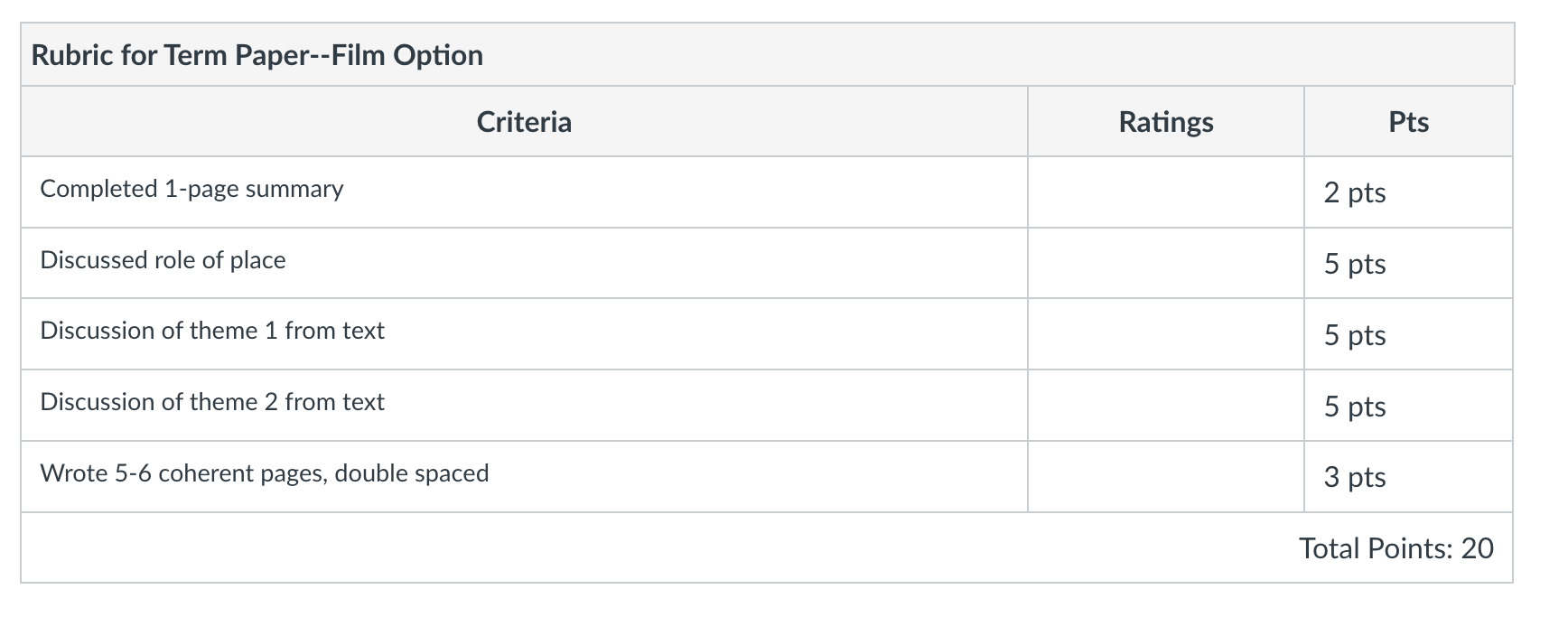Click the empty Ratings cell for theme 1
Viewport: 1568px width, 636px height.
[1166, 334]
